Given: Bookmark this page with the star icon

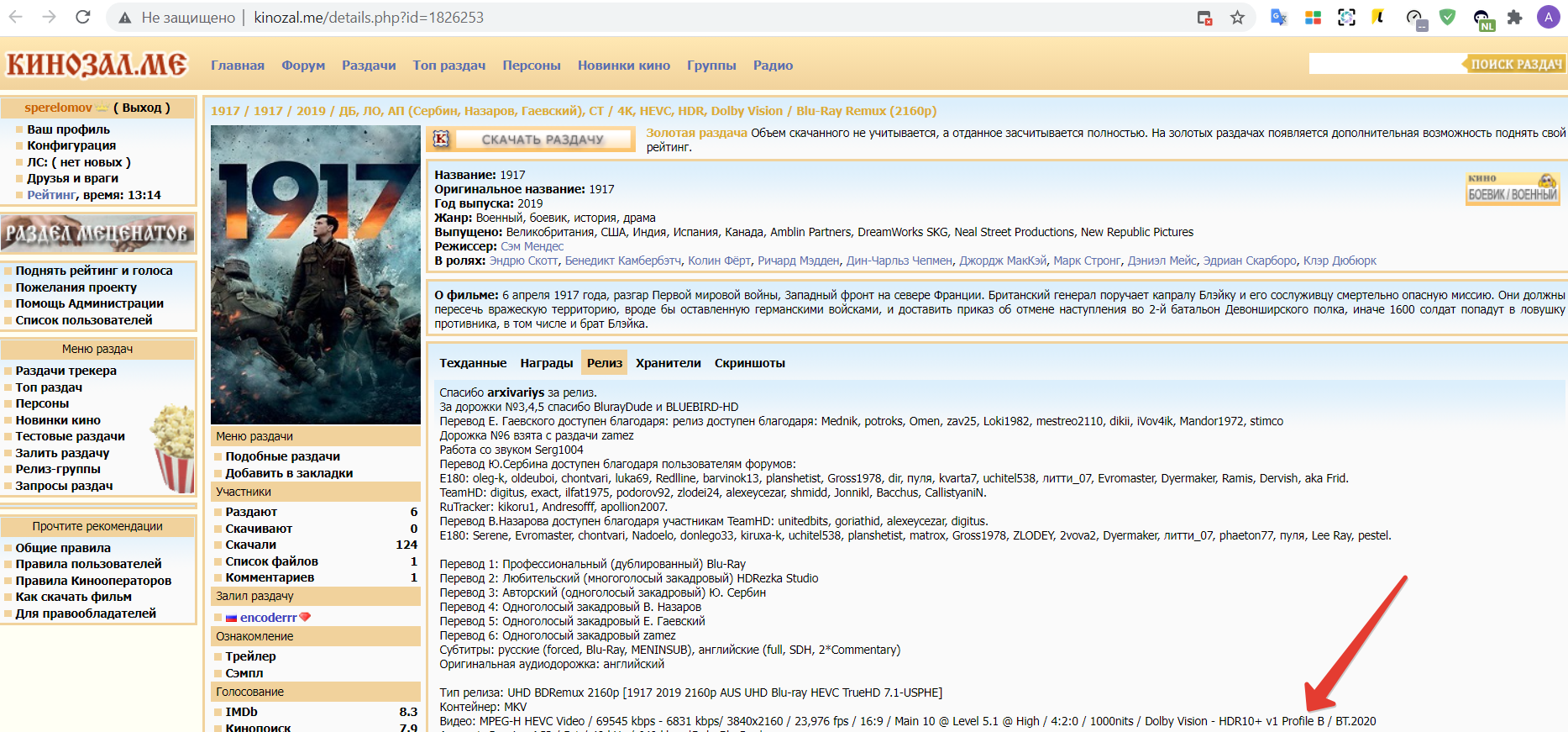Looking at the screenshot, I should pos(1237,18).
